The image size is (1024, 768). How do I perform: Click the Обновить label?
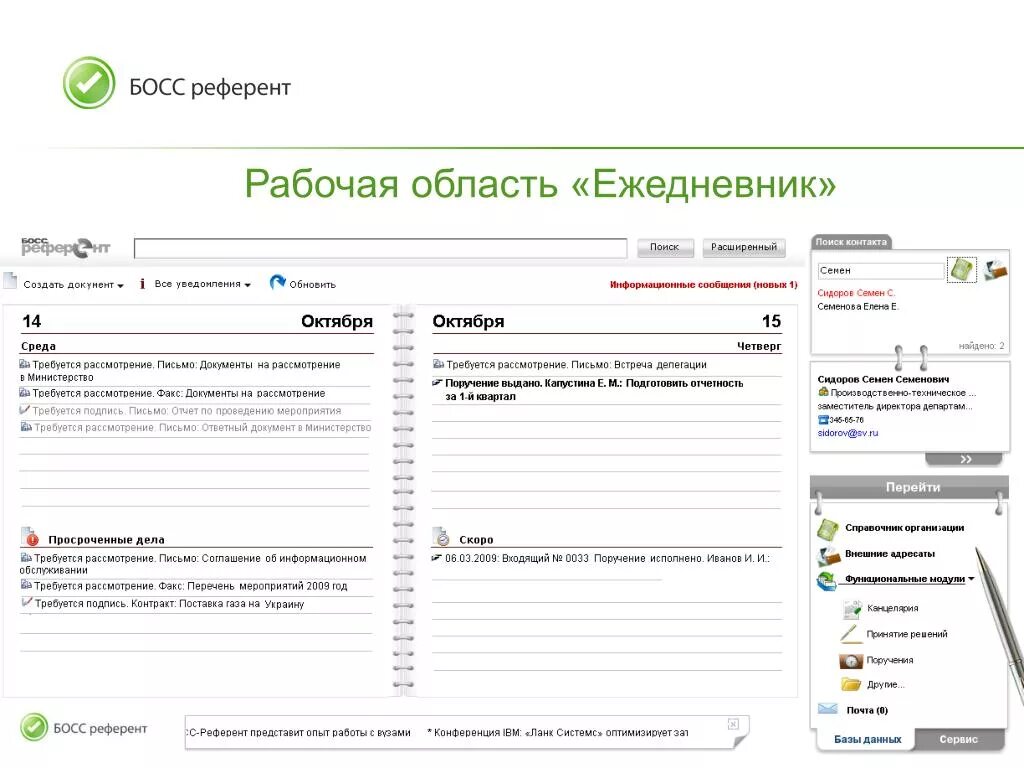[312, 285]
